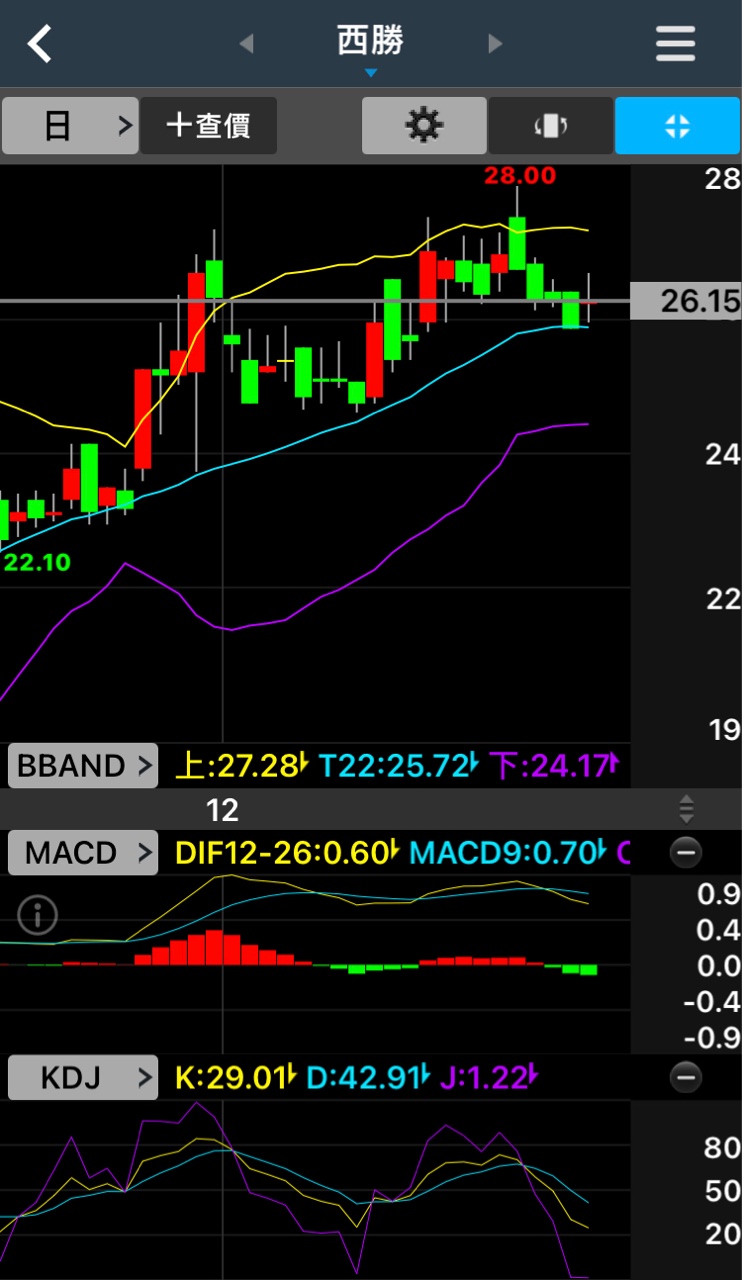742x1280 pixels.
Task: Tap the 22.10 low price marker
Action: click(37, 562)
